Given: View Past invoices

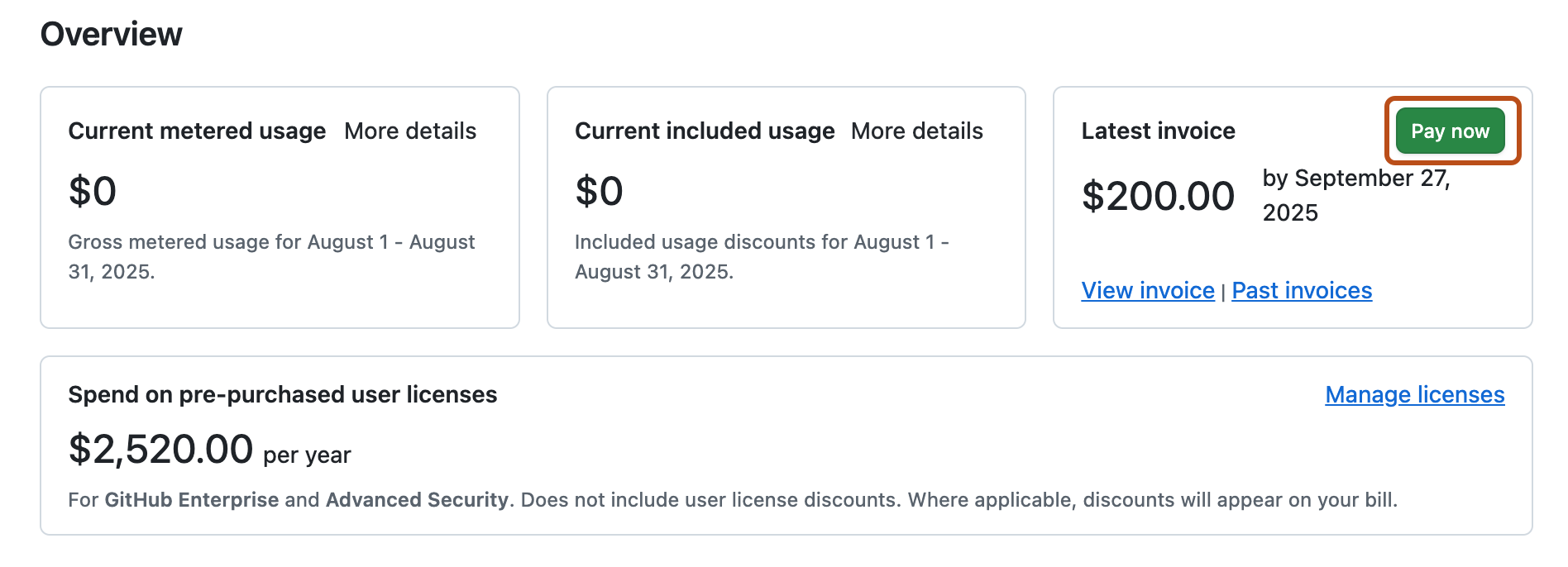Looking at the screenshot, I should [1301, 290].
